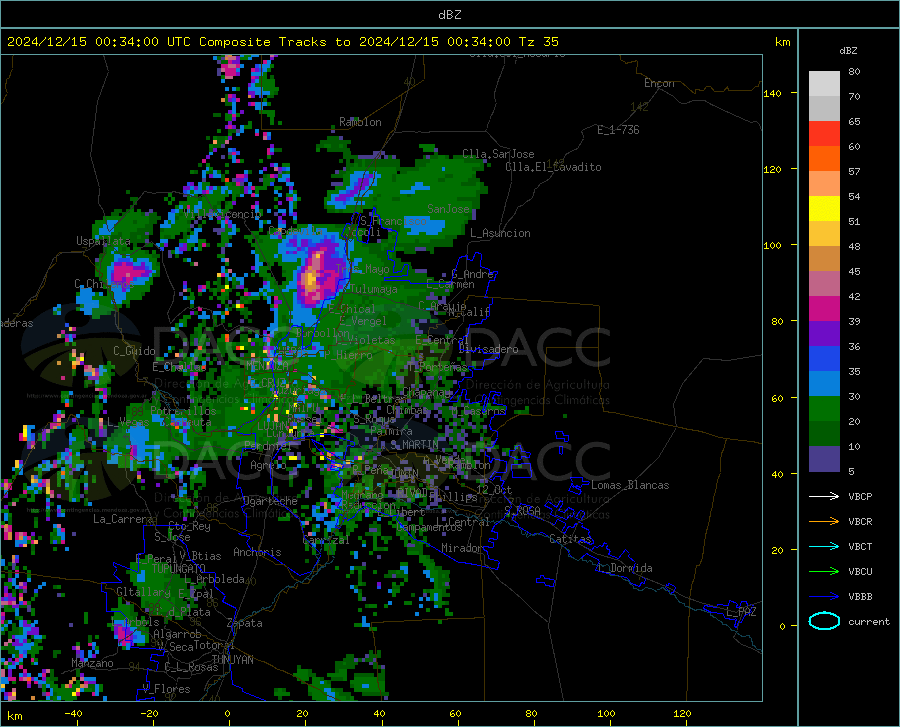
Task: Select the yellow 51-54 dBZ legend swatch
Action: point(824,209)
